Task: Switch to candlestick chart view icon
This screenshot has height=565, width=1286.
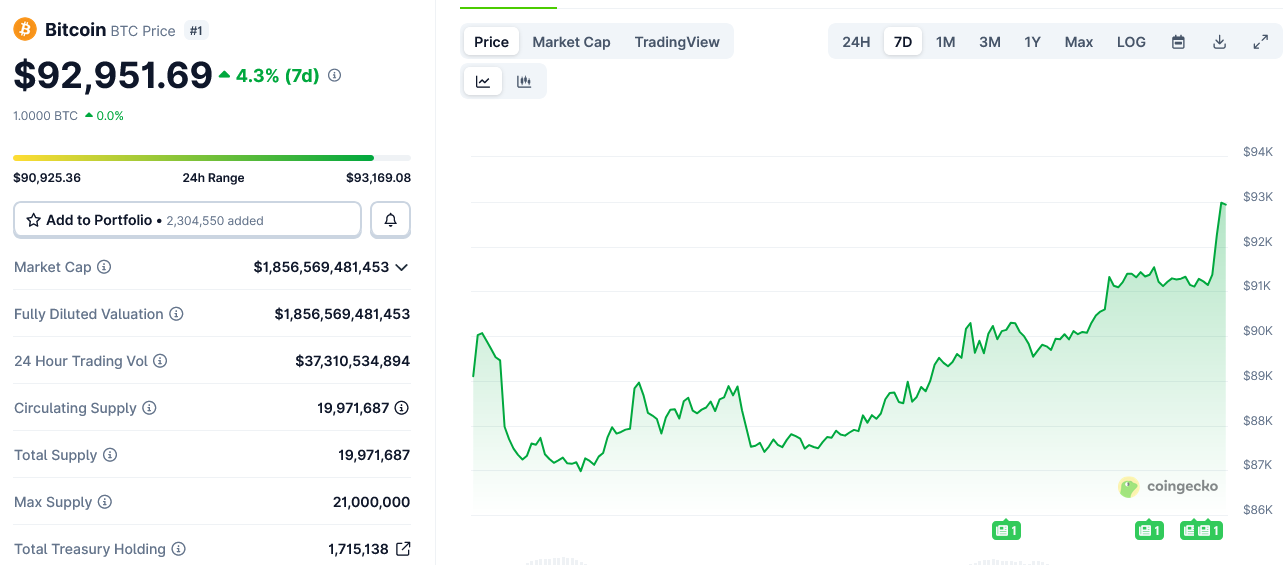Action: [524, 82]
